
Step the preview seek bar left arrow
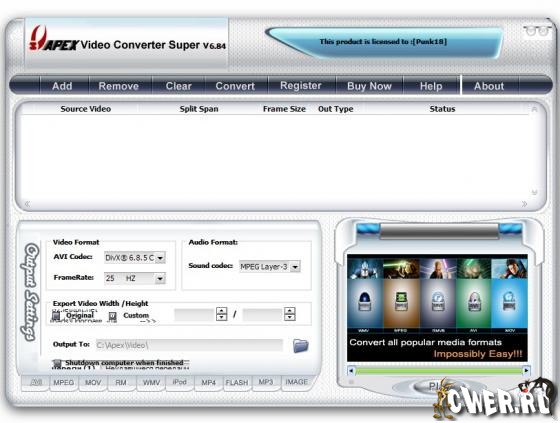pyautogui.click(x=351, y=371)
